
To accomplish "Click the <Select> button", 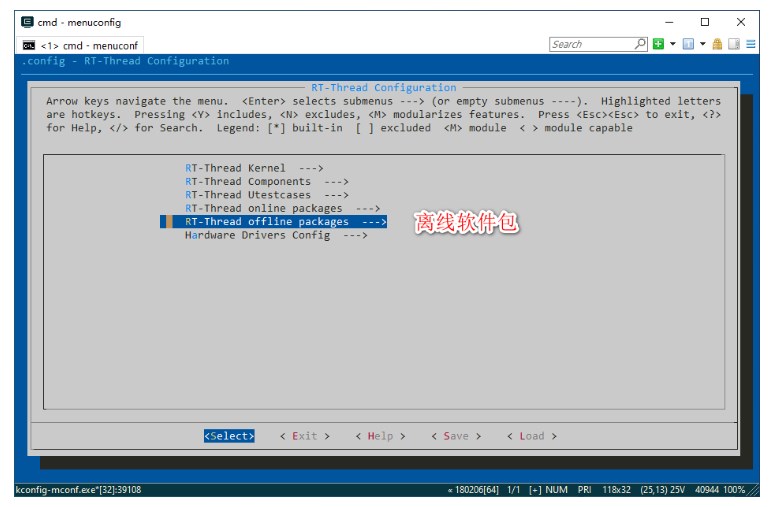I will (229, 436).
